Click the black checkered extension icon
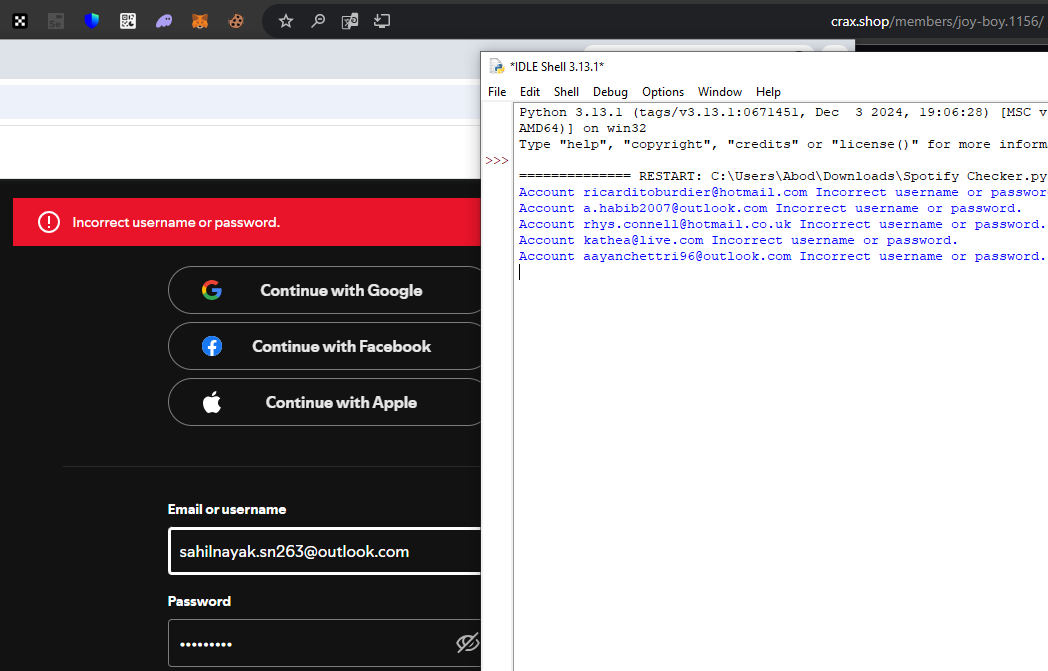The image size is (1048, 671). (20, 20)
